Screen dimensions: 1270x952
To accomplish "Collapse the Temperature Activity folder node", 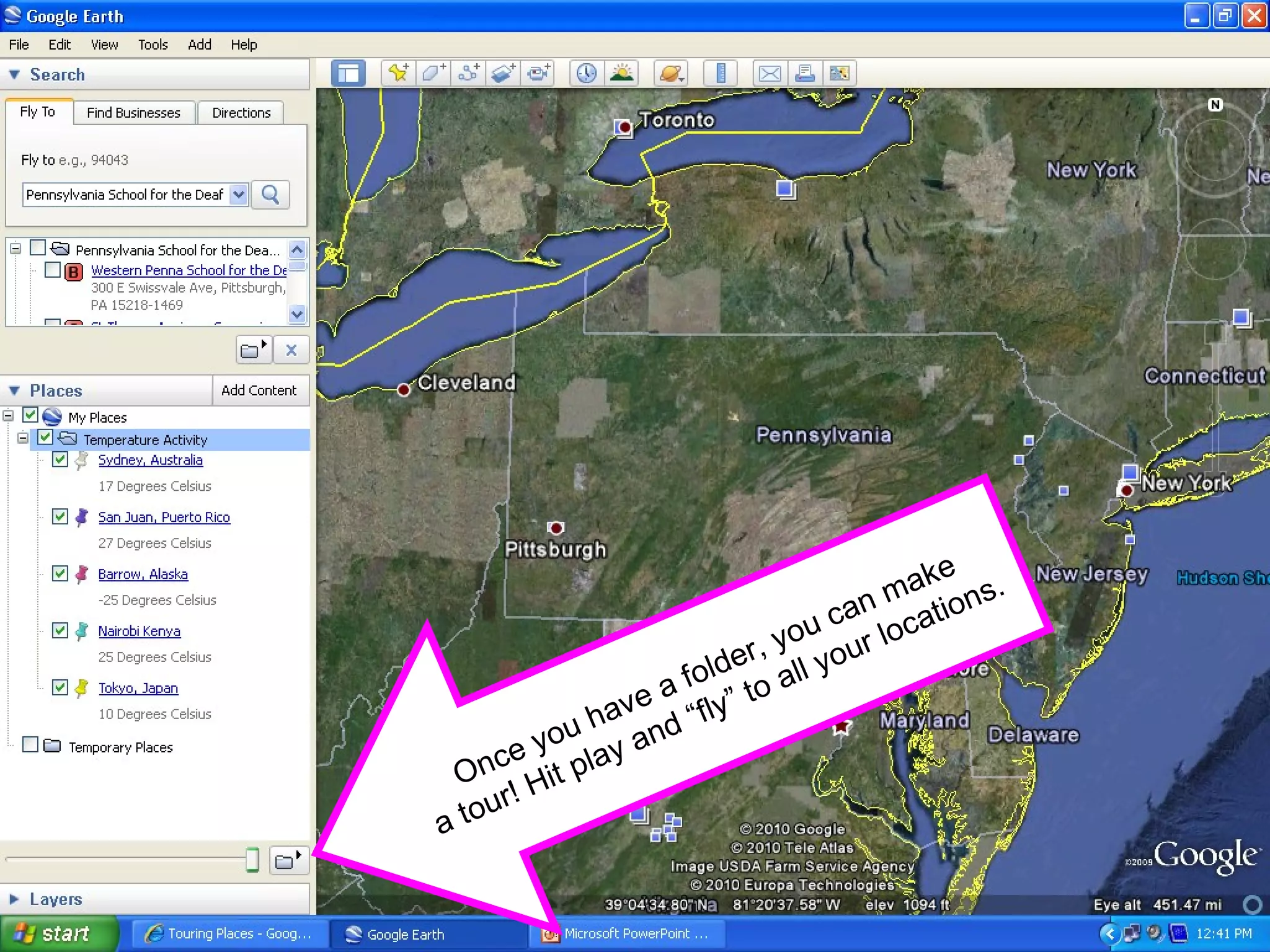I will [x=23, y=438].
